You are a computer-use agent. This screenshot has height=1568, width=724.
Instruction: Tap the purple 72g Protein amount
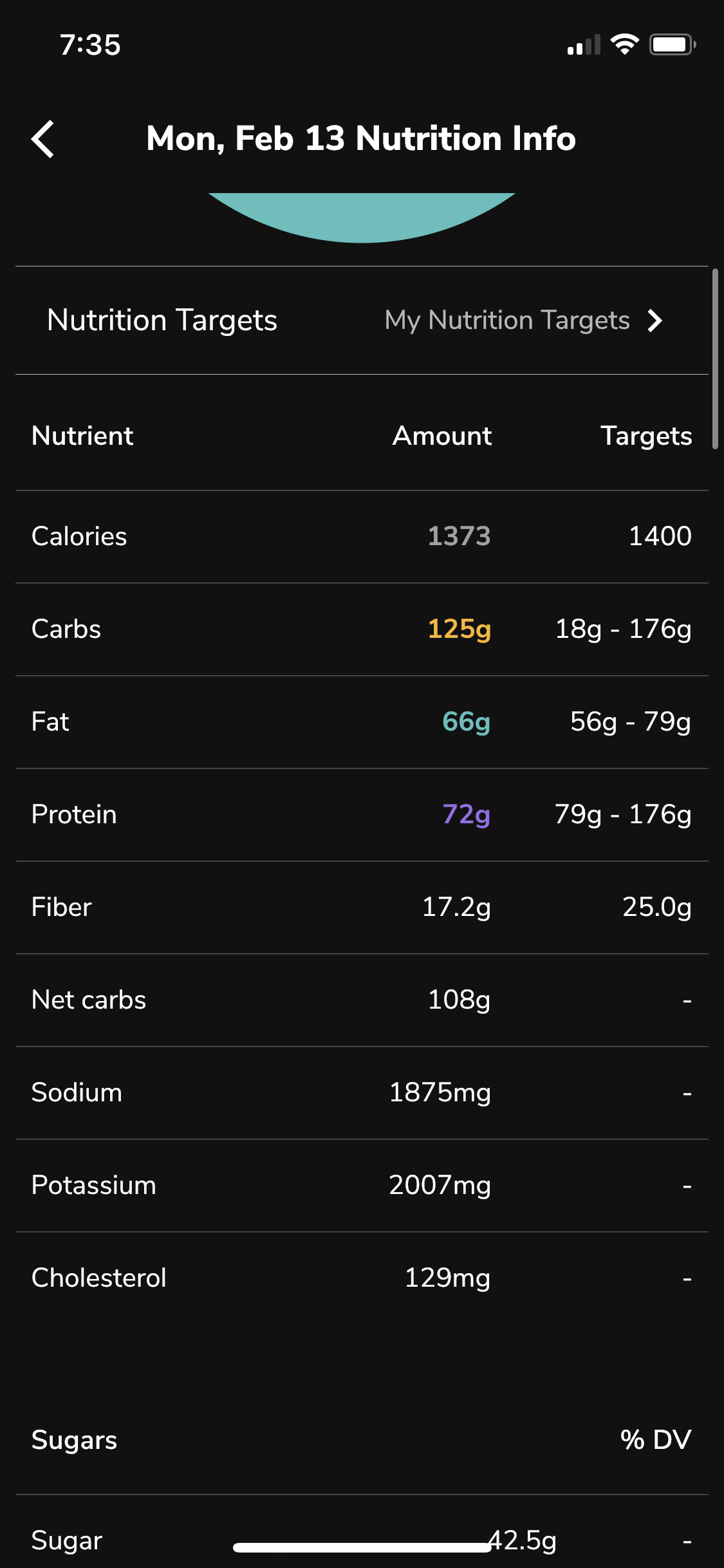[467, 815]
